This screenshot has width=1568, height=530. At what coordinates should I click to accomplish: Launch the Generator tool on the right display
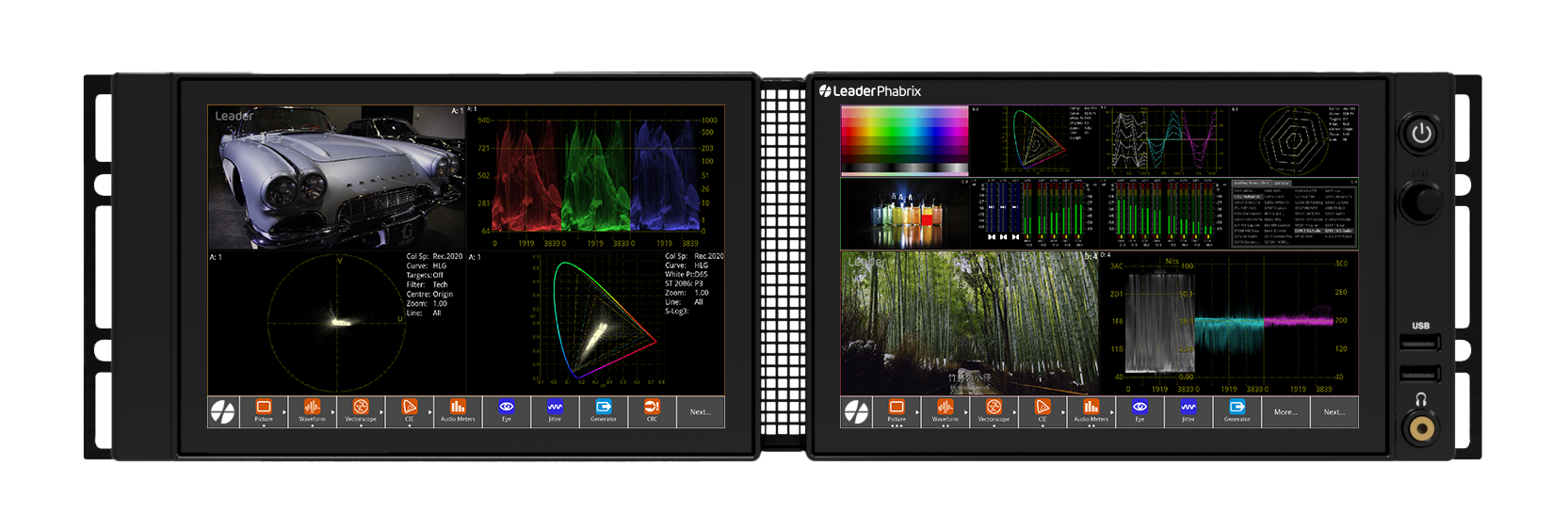tap(1237, 411)
